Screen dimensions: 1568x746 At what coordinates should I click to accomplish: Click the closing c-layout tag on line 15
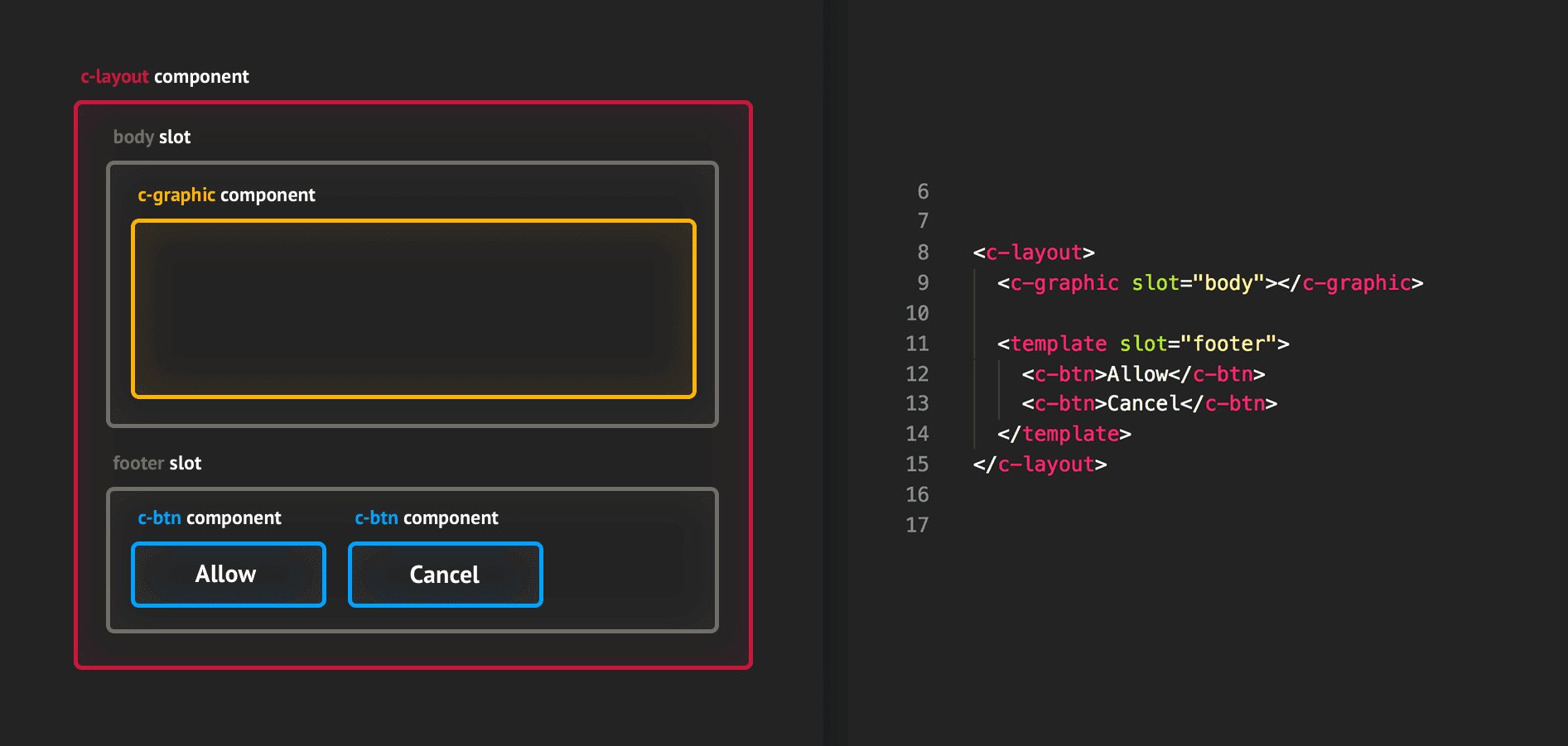(x=1040, y=464)
